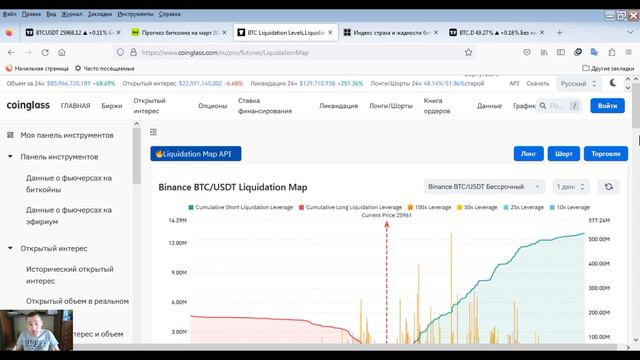Viewport: 640px width, 360px height.
Task: Reload the page with the refresh icon
Action: (x=45, y=53)
